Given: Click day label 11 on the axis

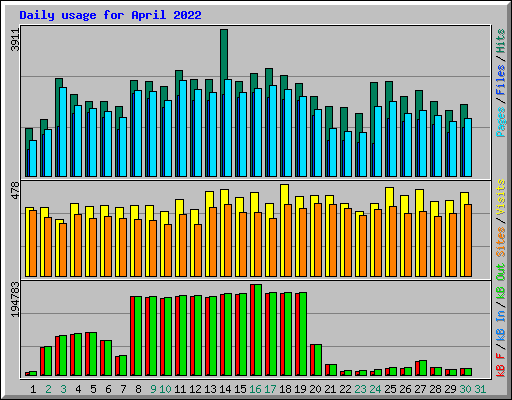Looking at the screenshot, I should (x=180, y=389).
